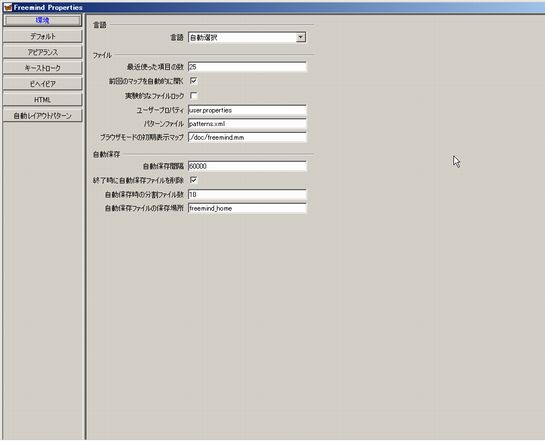Select the 自動レイアウトパターン tab
Image resolution: width=545 pixels, height=441 pixels.
coord(42,116)
